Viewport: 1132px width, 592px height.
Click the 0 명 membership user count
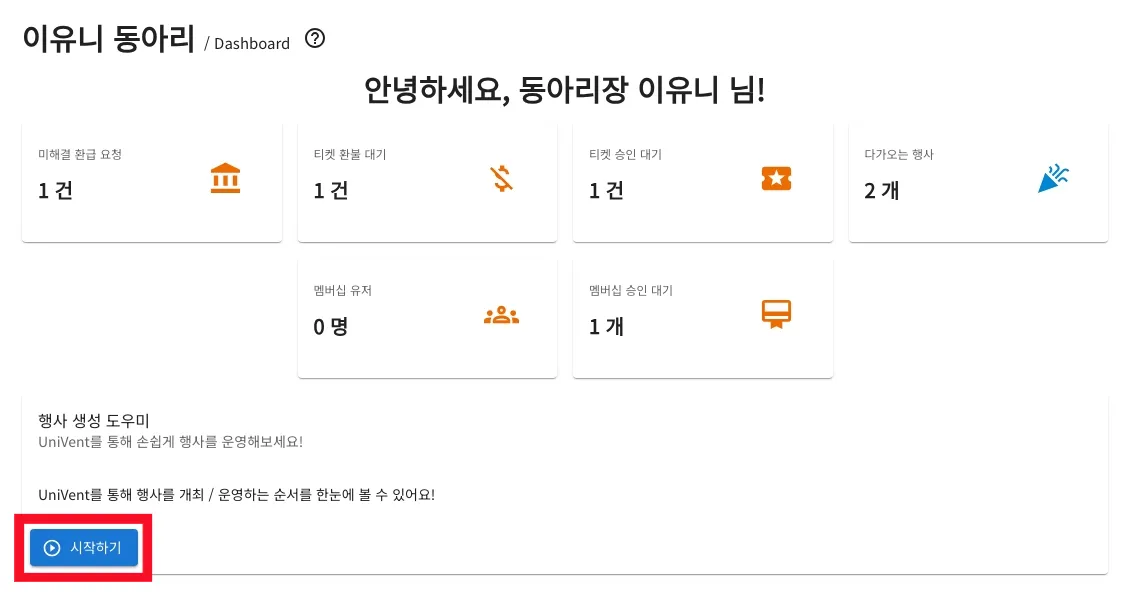331,327
